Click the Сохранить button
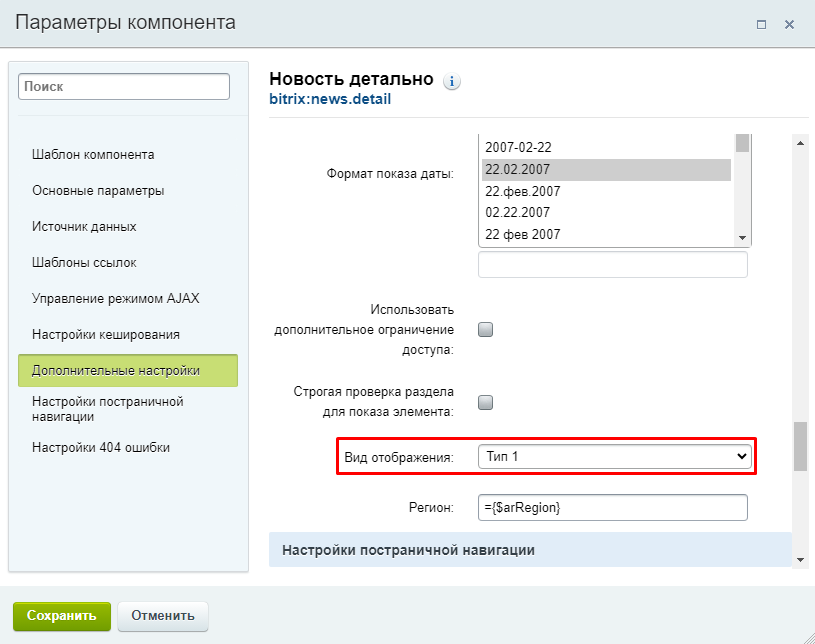The width and height of the screenshot is (815, 644). click(x=62, y=616)
